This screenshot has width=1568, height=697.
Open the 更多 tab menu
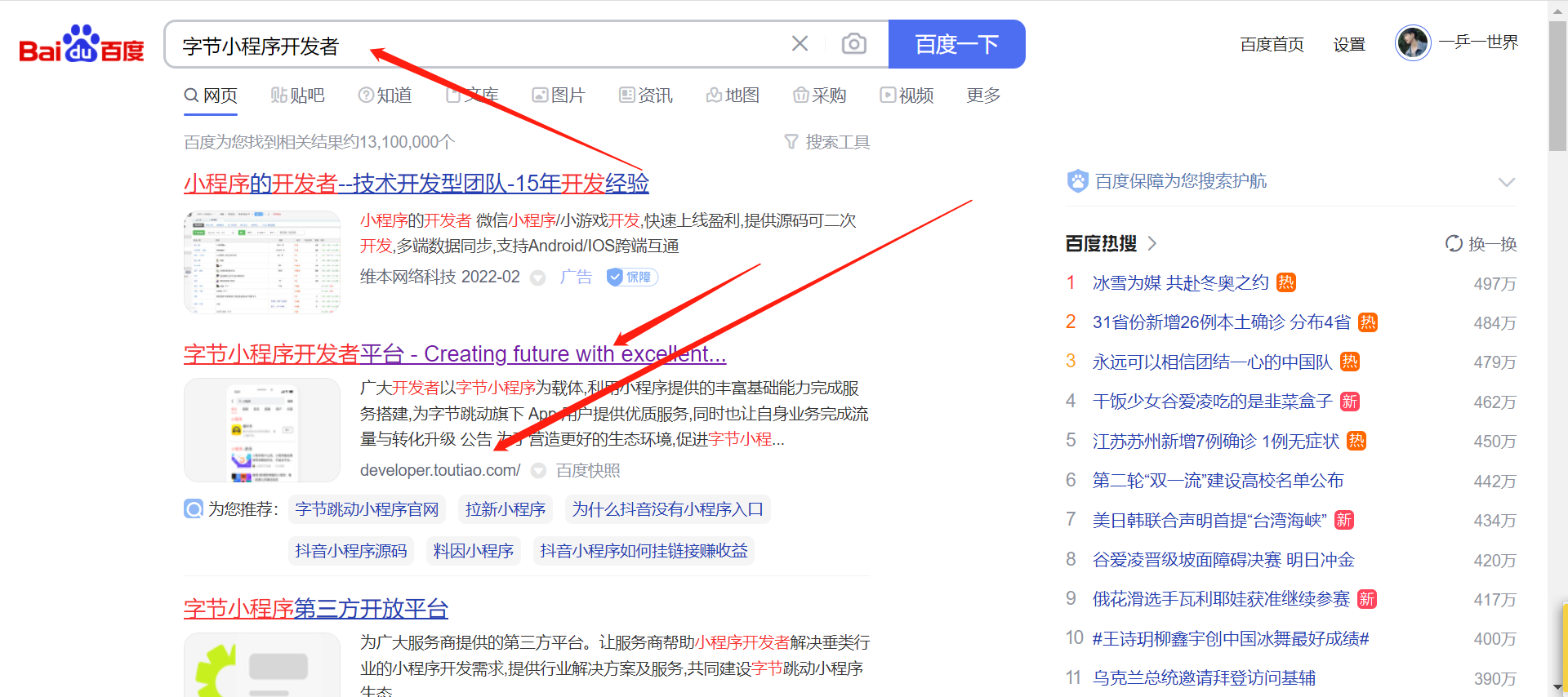[x=983, y=95]
